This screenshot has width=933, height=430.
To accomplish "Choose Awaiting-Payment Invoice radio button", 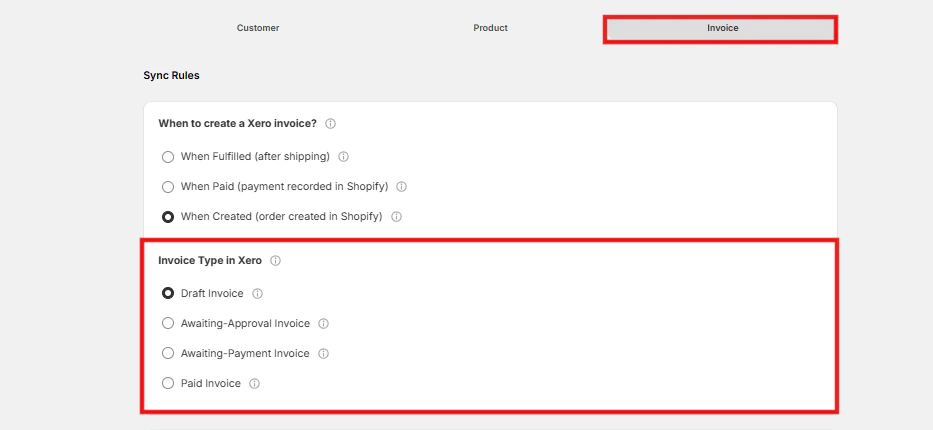I will (168, 353).
